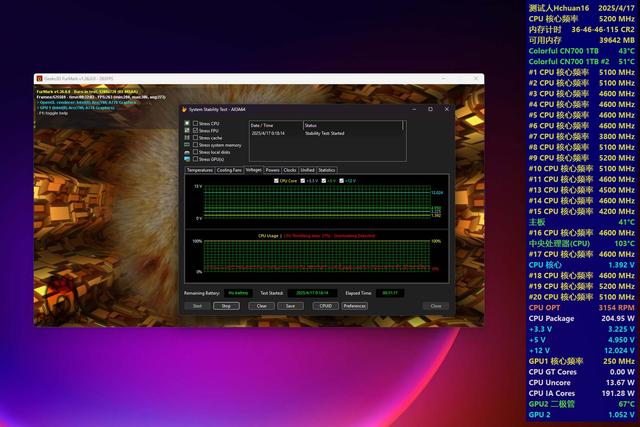Select the Statistics tab
The width and height of the screenshot is (640, 427).
click(x=327, y=170)
